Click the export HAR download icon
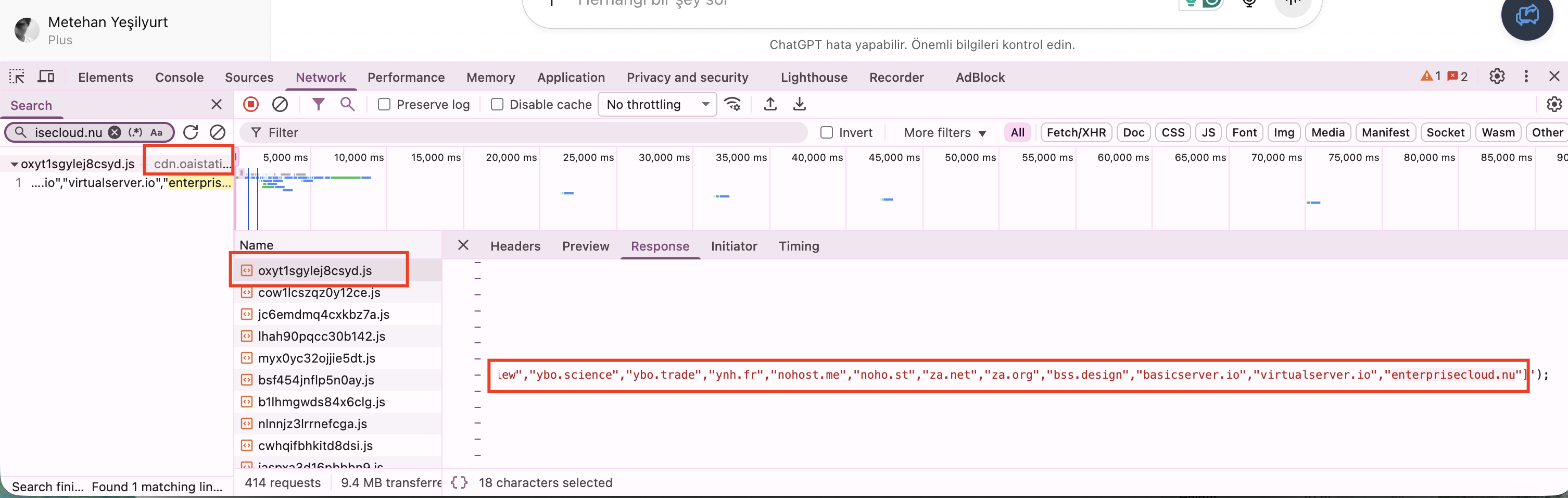Screen dimensions: 1568x498 click(x=799, y=104)
